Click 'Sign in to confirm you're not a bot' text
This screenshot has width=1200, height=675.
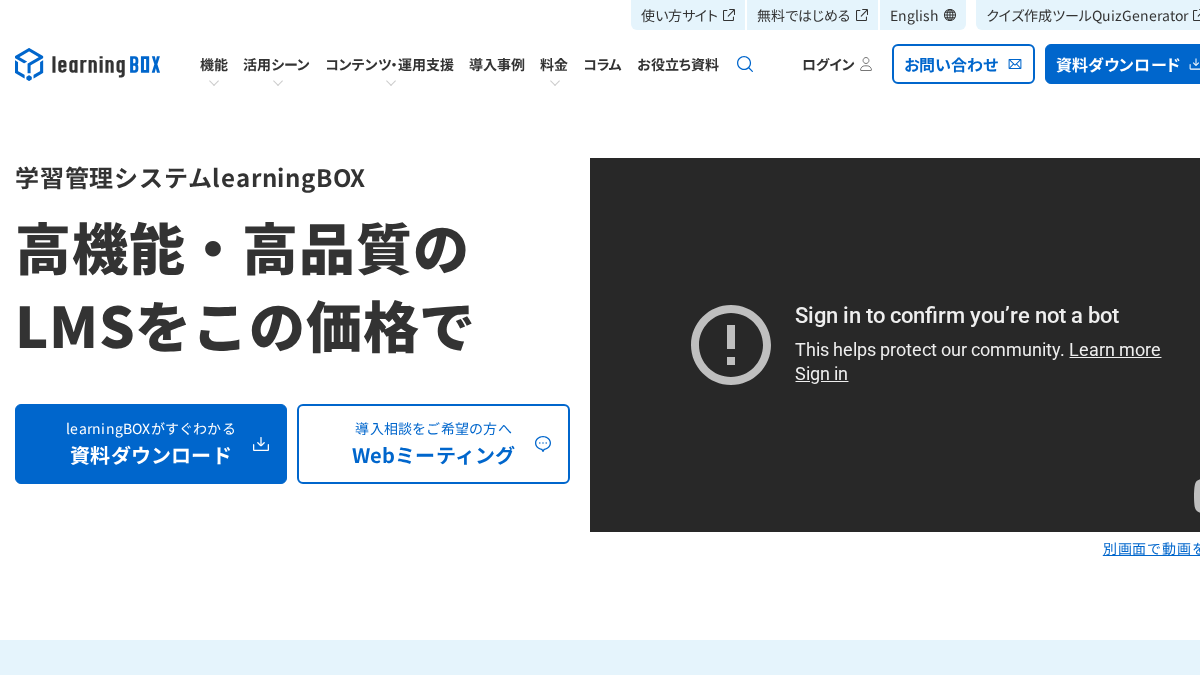click(957, 315)
